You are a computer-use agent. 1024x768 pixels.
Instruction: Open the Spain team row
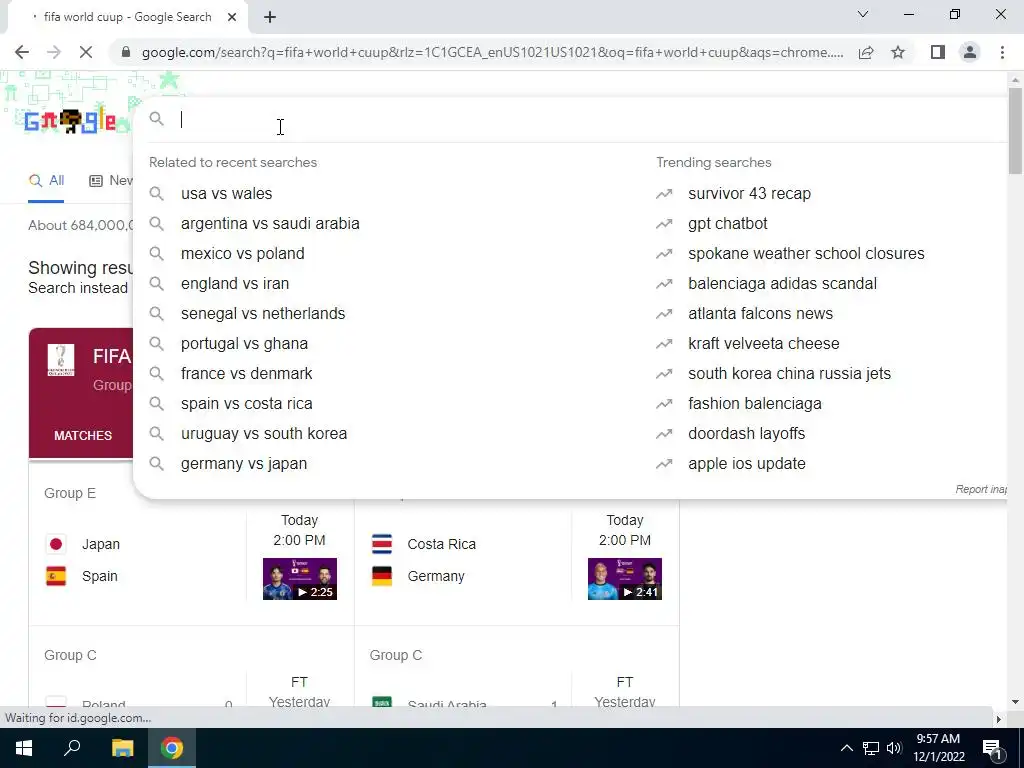pyautogui.click(x=82, y=576)
